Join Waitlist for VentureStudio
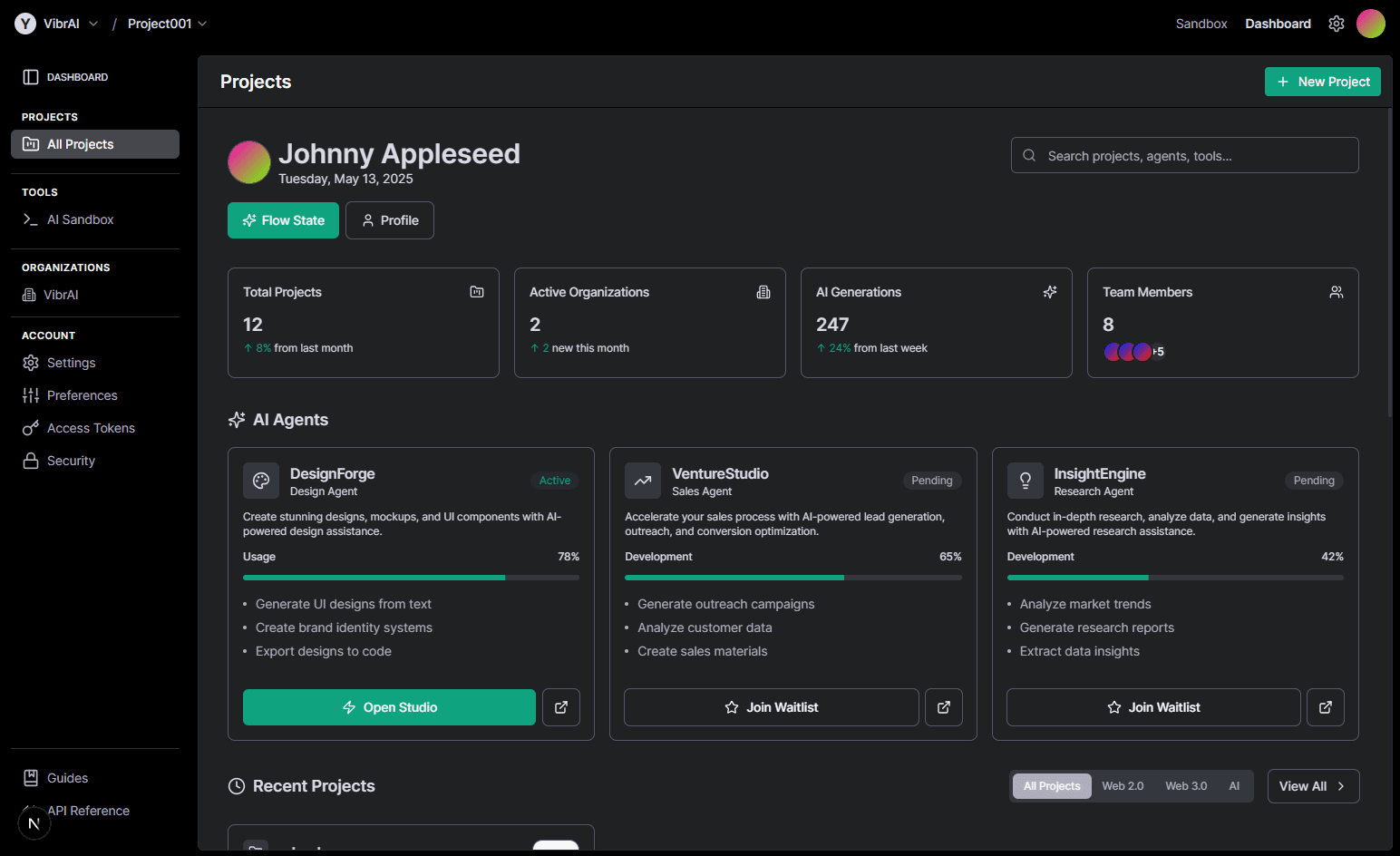1400x856 pixels. pyautogui.click(x=772, y=707)
